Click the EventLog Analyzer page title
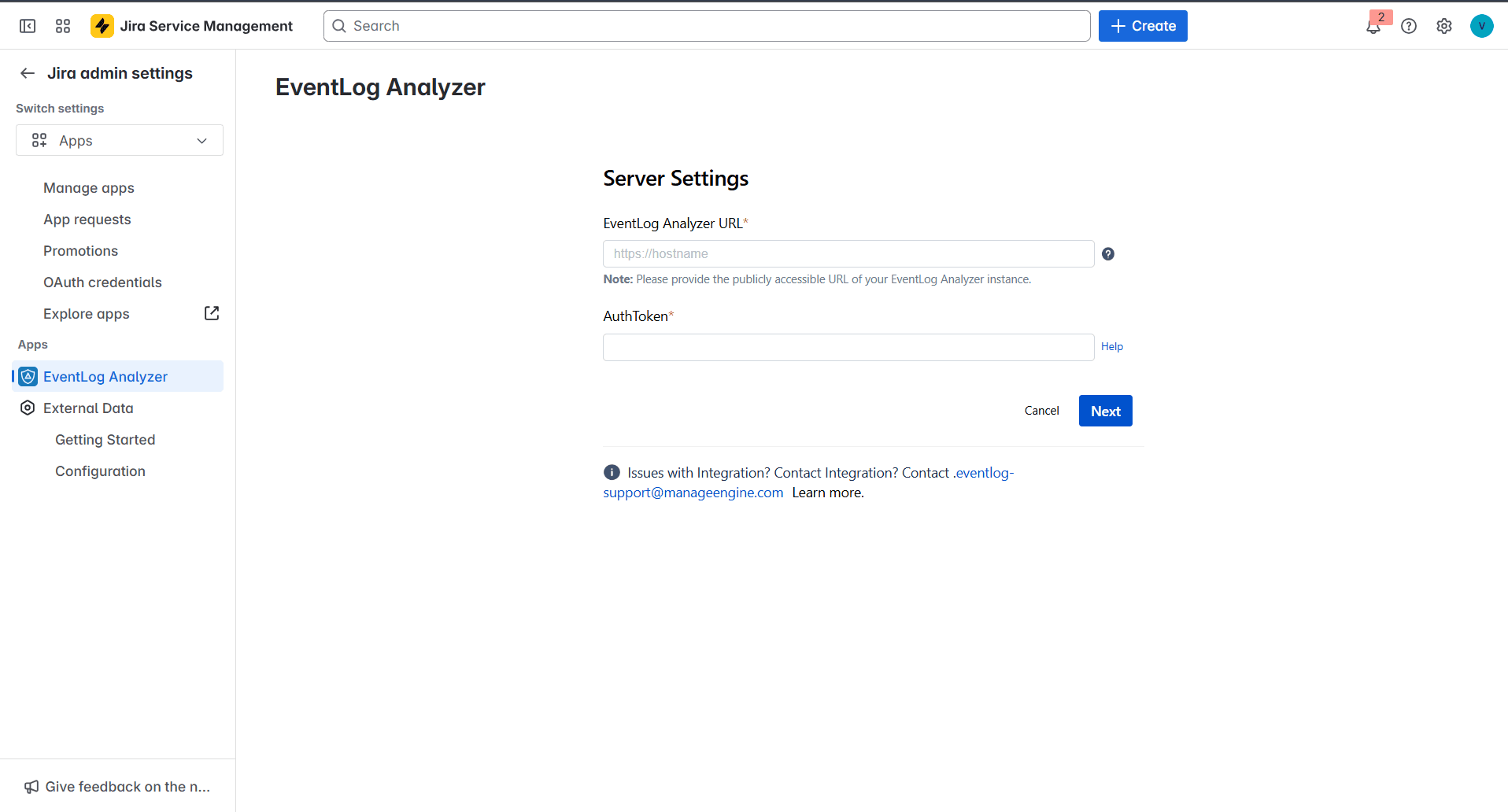The image size is (1508, 812). click(380, 87)
